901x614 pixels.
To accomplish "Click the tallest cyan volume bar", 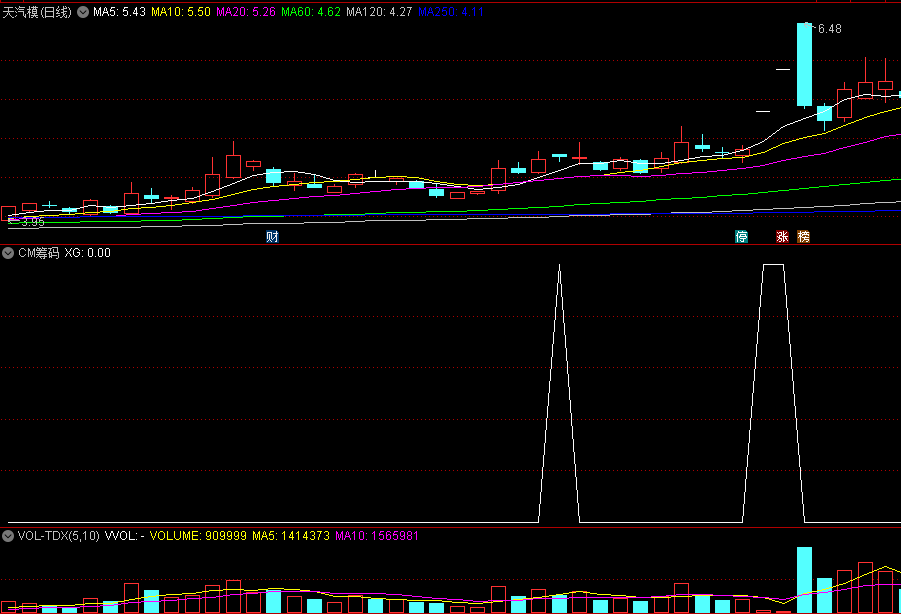I will (x=804, y=580).
